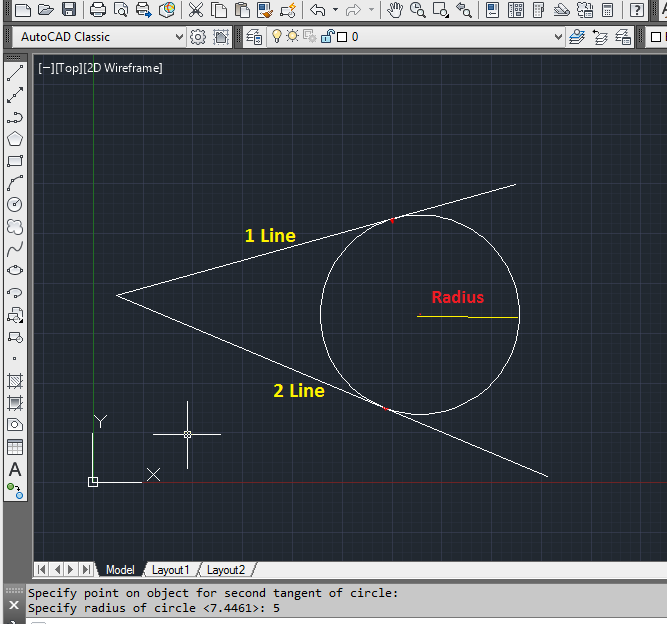
Task: Click the Make Block tool
Action: click(15, 337)
